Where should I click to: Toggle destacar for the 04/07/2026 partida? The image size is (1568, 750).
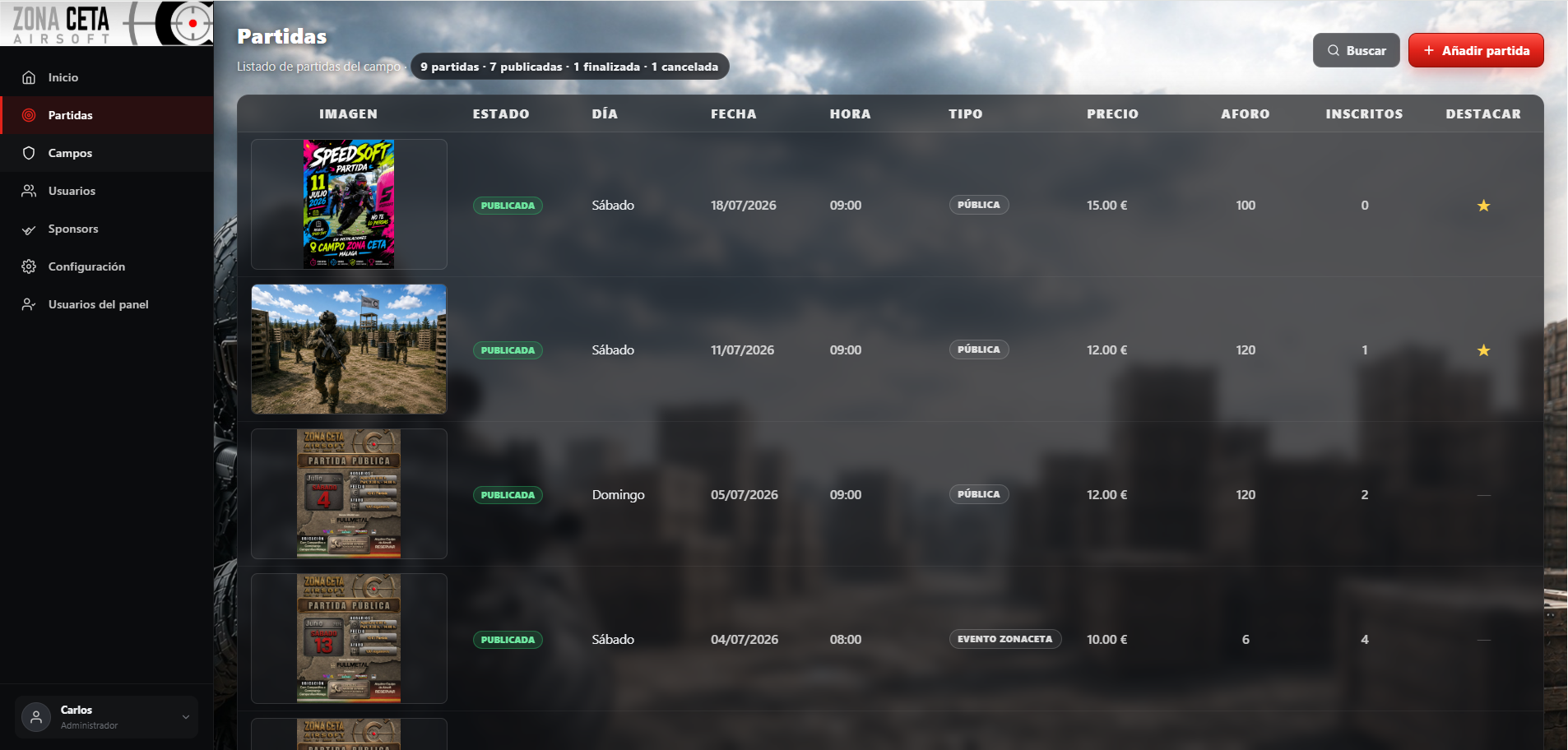click(x=1483, y=640)
